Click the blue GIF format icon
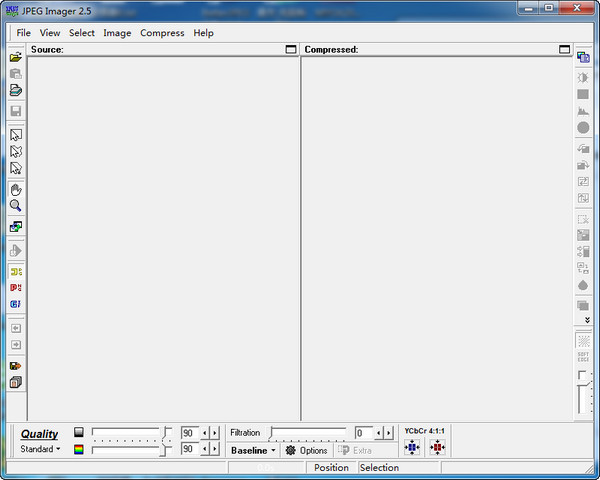Screen dimensions: 600x480 16,303
